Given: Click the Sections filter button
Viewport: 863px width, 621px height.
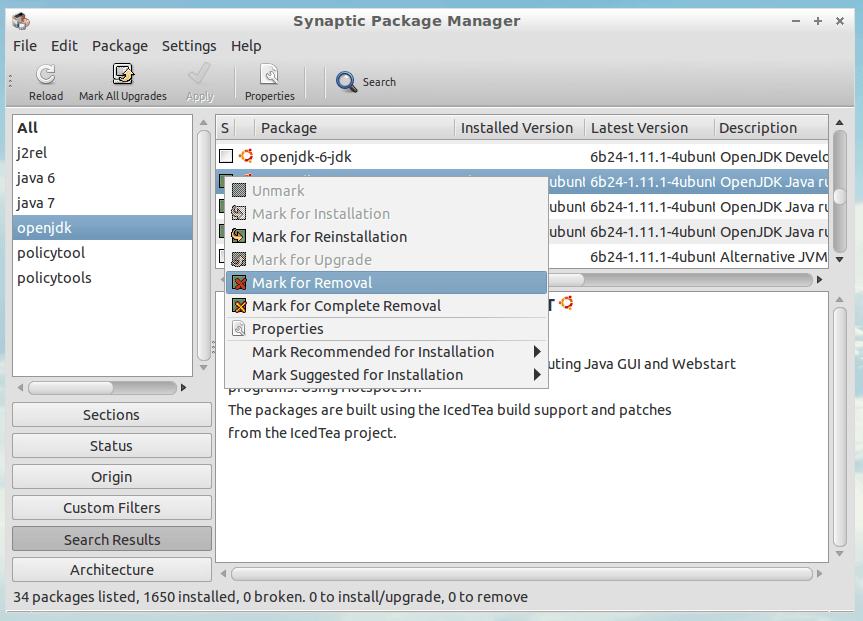Looking at the screenshot, I should pyautogui.click(x=112, y=415).
